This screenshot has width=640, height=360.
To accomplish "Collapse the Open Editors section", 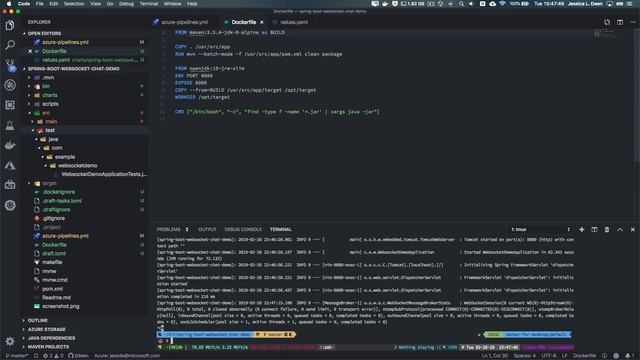I will click(44, 33).
